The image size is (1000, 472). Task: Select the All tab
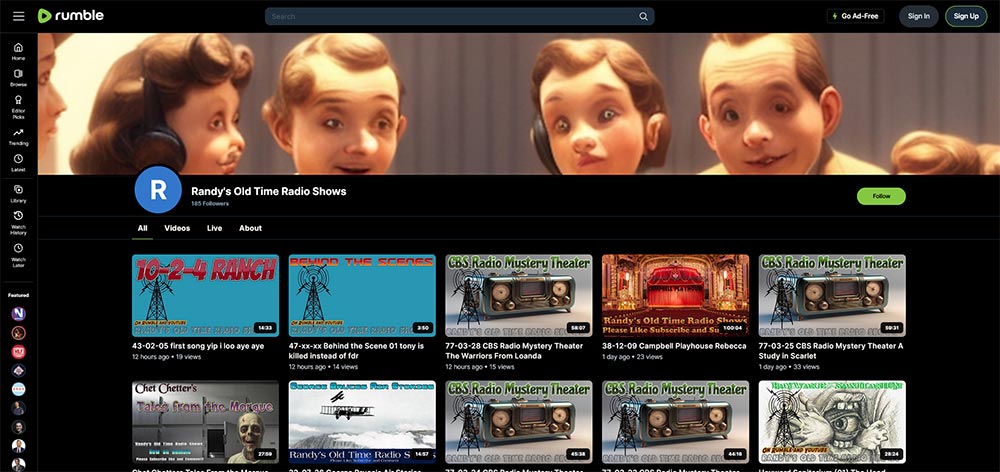pos(142,228)
